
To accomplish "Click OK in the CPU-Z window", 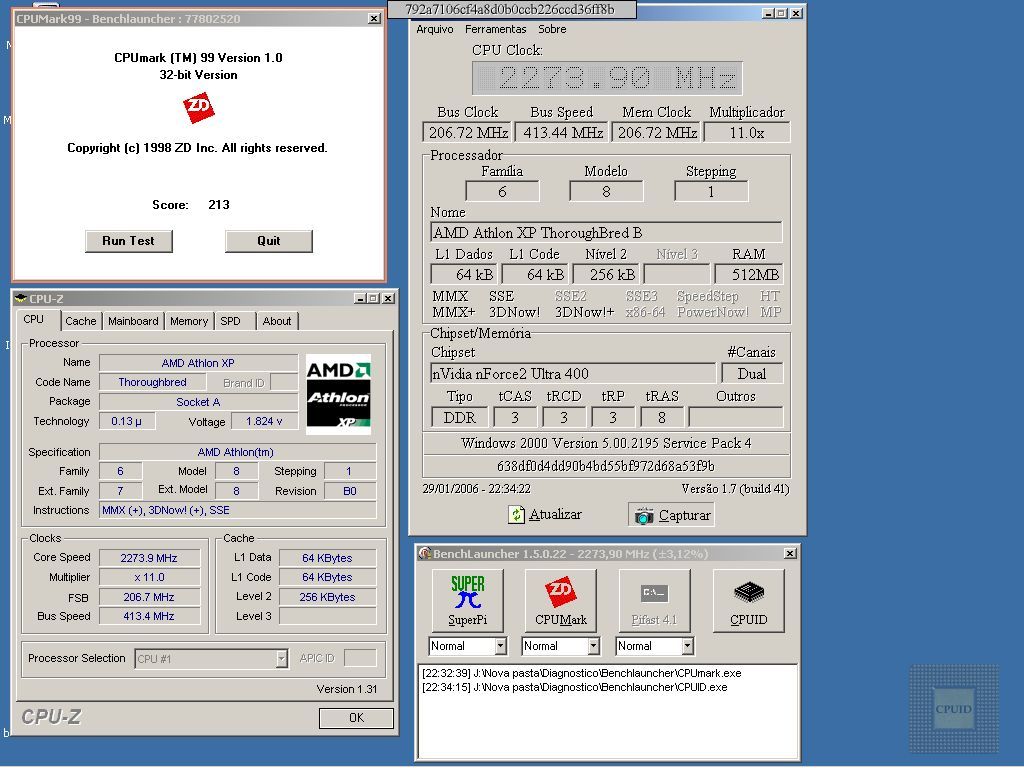I will 357,718.
